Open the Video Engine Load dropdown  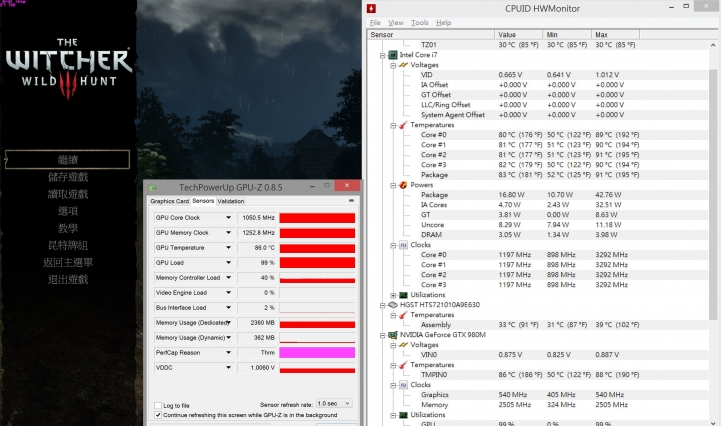[228, 293]
